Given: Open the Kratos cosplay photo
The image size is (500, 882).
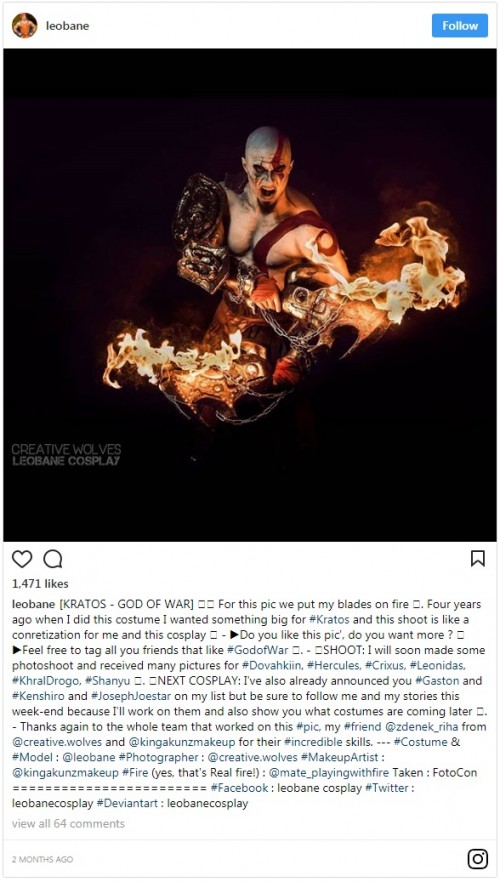Looking at the screenshot, I should (x=250, y=295).
